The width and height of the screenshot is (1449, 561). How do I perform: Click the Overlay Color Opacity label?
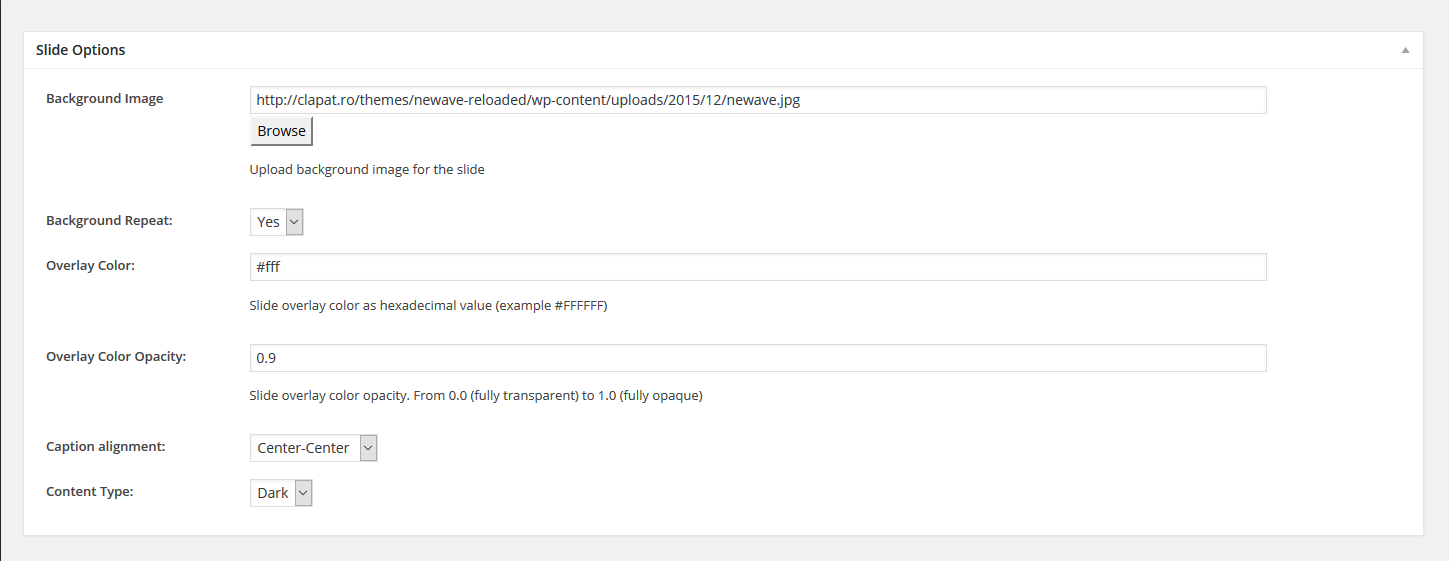(116, 357)
